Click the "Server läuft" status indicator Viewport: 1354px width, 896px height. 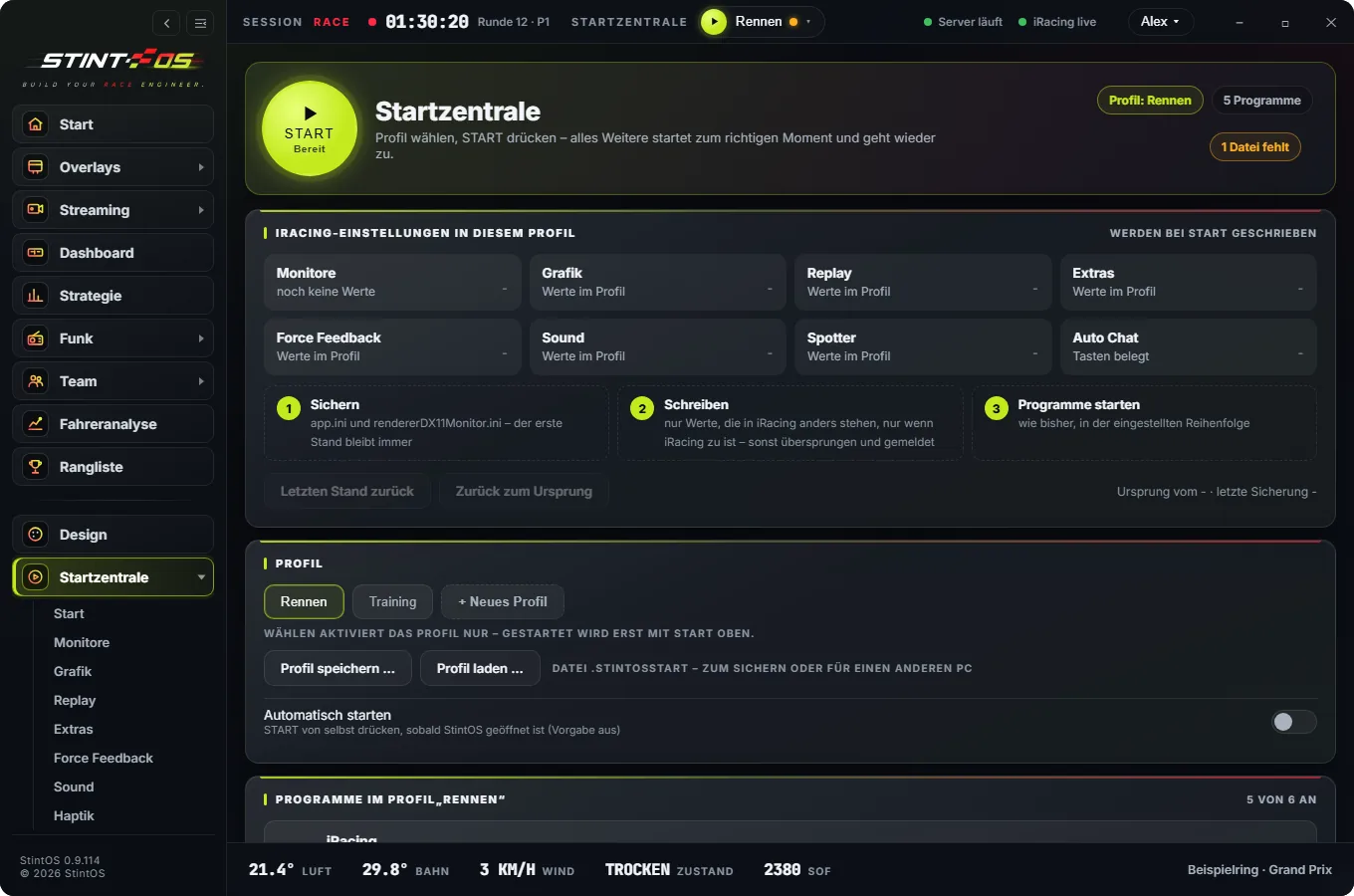point(963,22)
